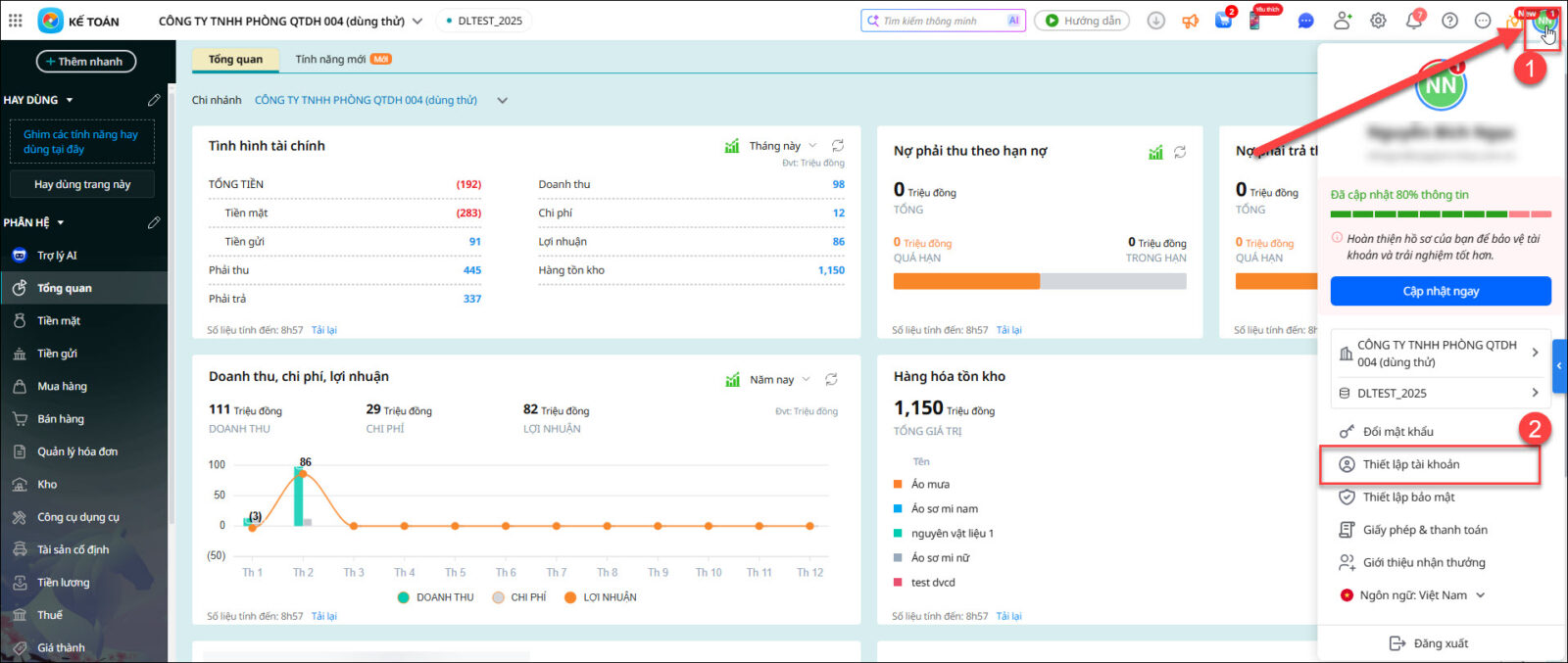Image resolution: width=1568 pixels, height=663 pixels.
Task: Expand the Chi nhánh company dropdown
Action: coord(502,100)
